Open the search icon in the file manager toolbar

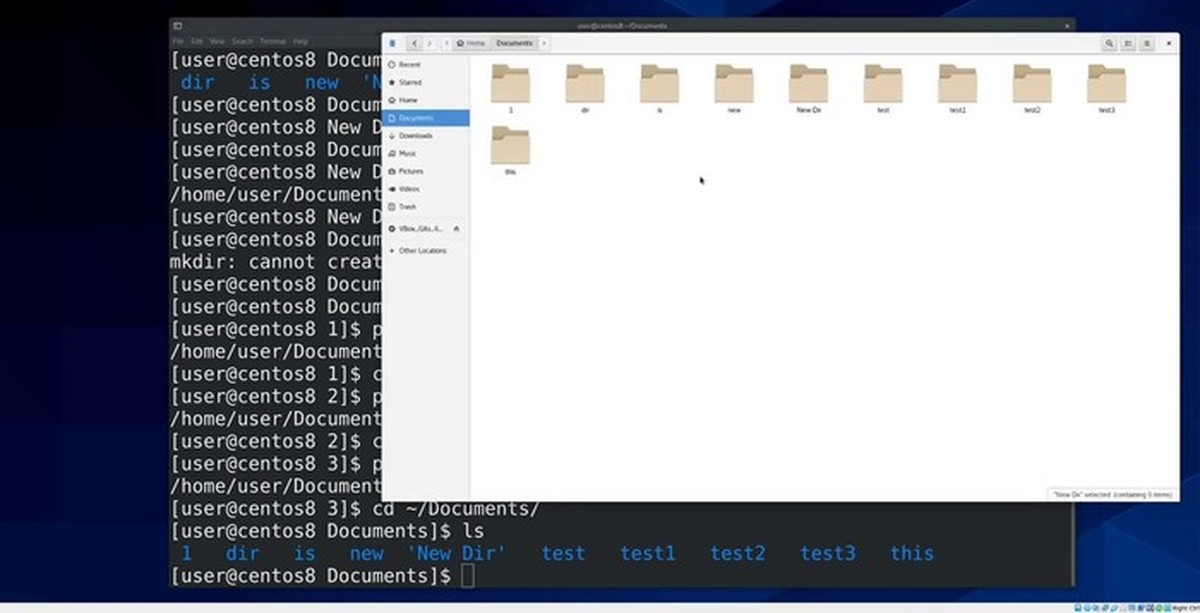[1110, 43]
